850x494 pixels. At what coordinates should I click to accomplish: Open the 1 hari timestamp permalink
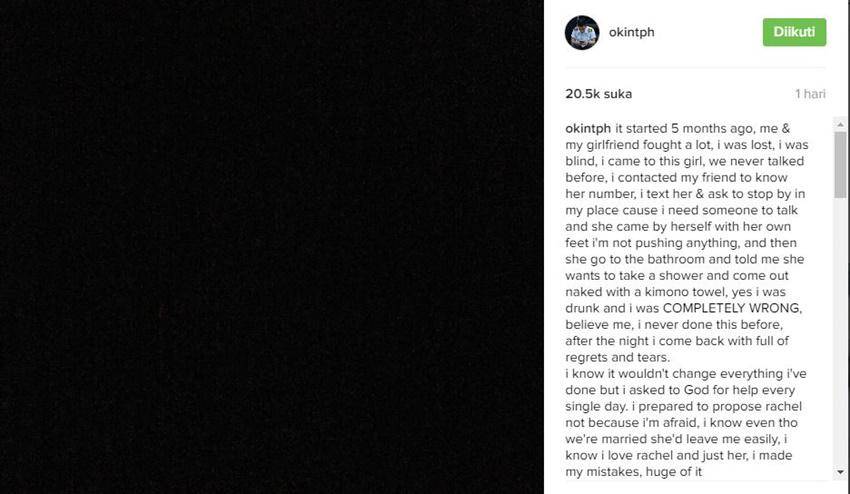pyautogui.click(x=810, y=94)
